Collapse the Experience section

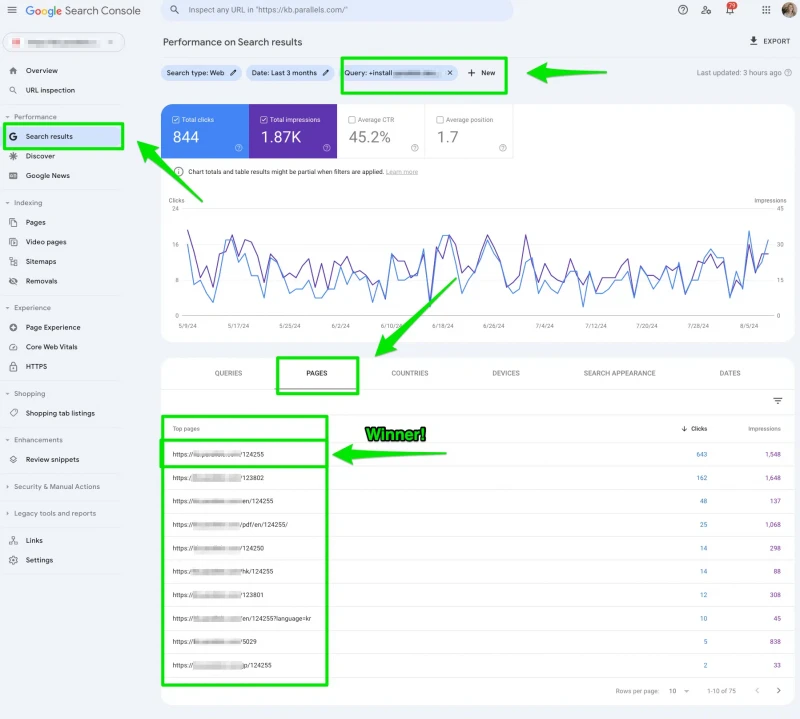click(7, 308)
